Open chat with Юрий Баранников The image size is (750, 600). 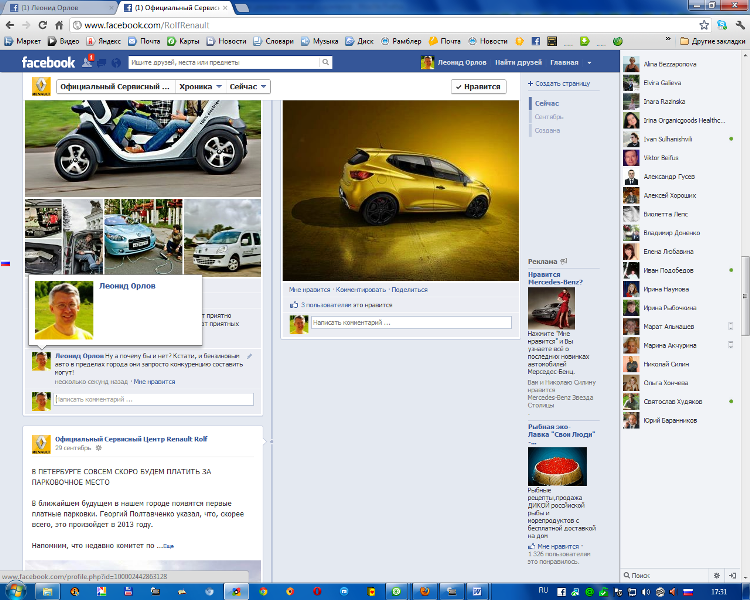point(678,420)
